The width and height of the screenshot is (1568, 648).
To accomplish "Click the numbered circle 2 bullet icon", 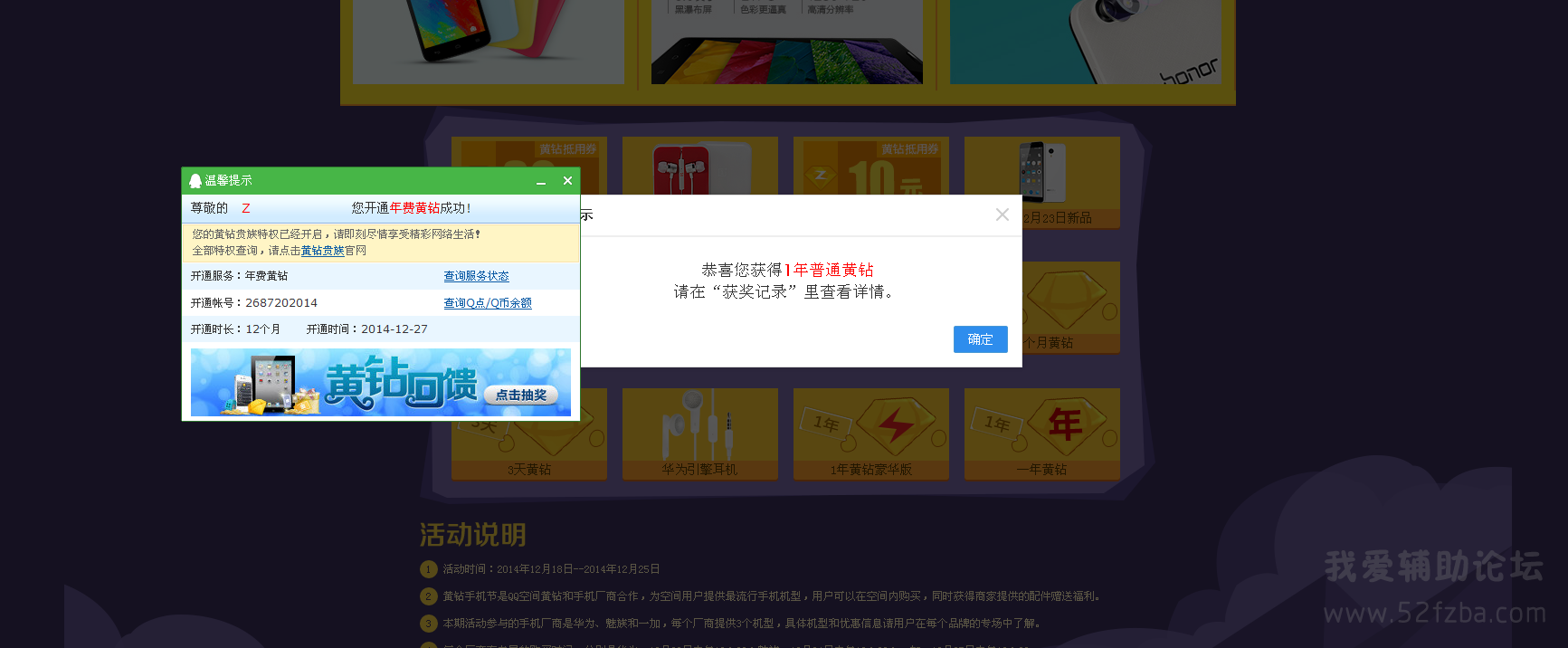I will [429, 596].
